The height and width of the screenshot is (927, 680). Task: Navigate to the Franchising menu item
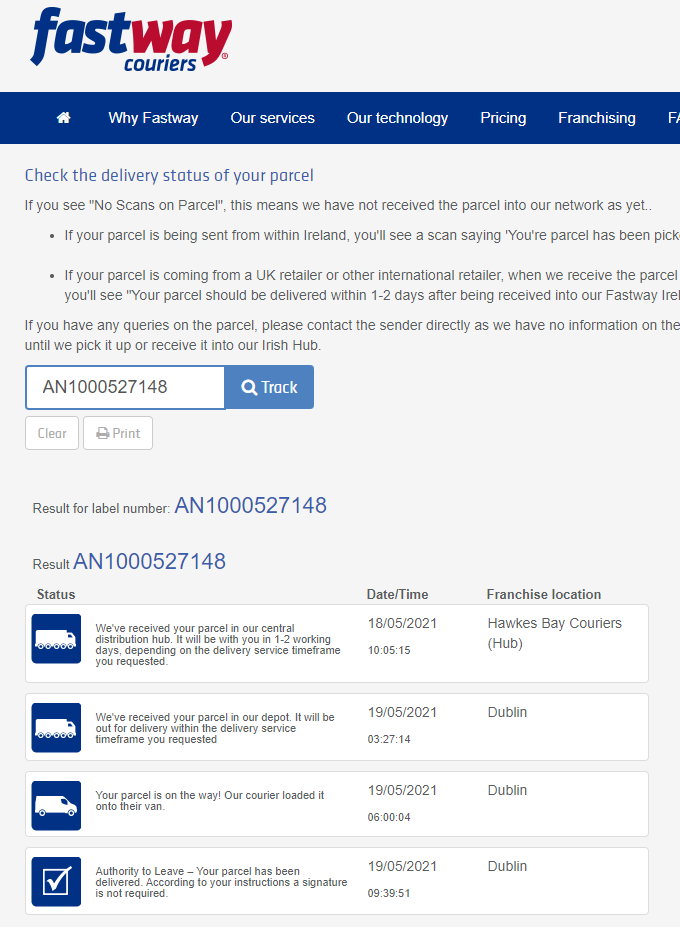tap(596, 118)
